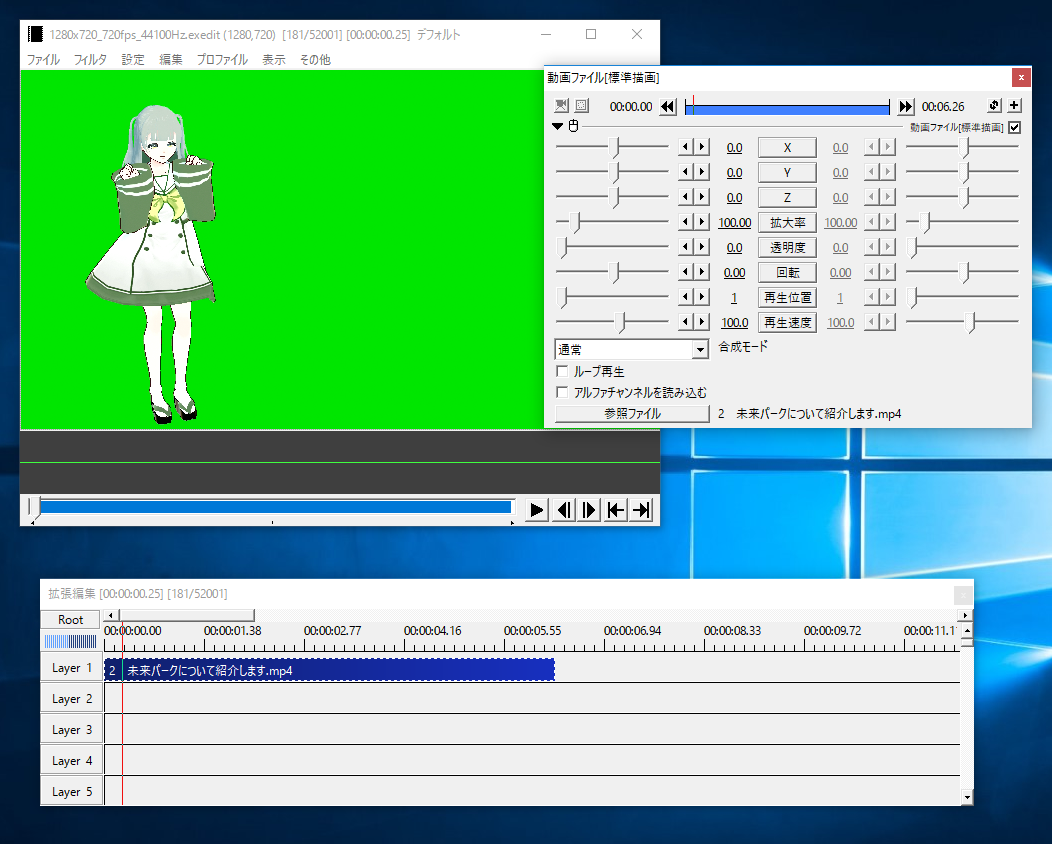1052x844 pixels.
Task: Toggle Layer 3 visibility in the timeline
Action: [71, 730]
